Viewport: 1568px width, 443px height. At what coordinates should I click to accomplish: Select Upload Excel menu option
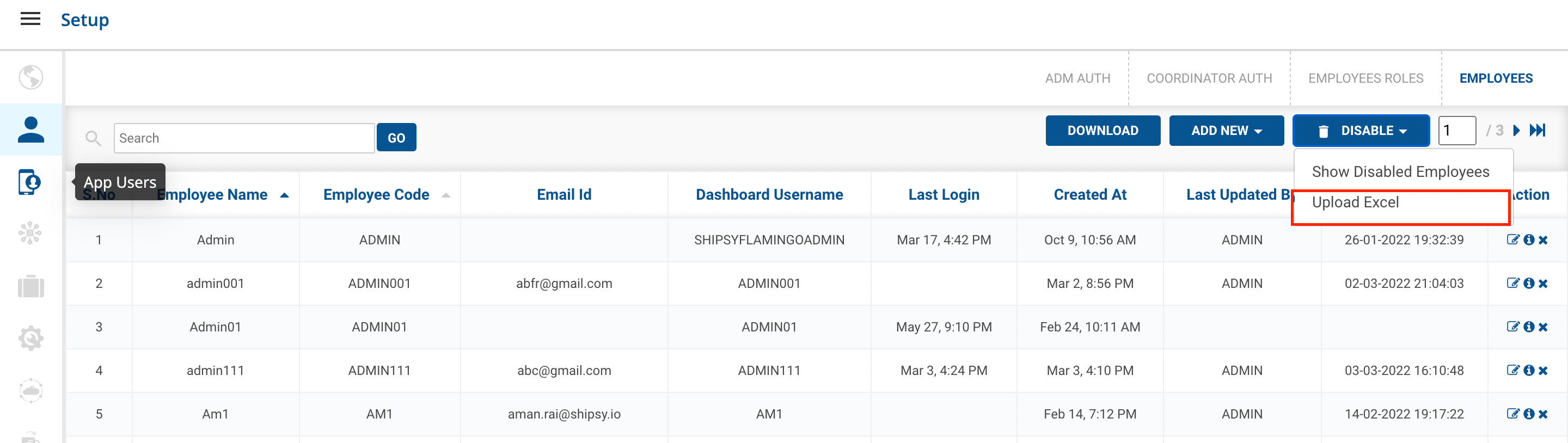tap(1356, 202)
